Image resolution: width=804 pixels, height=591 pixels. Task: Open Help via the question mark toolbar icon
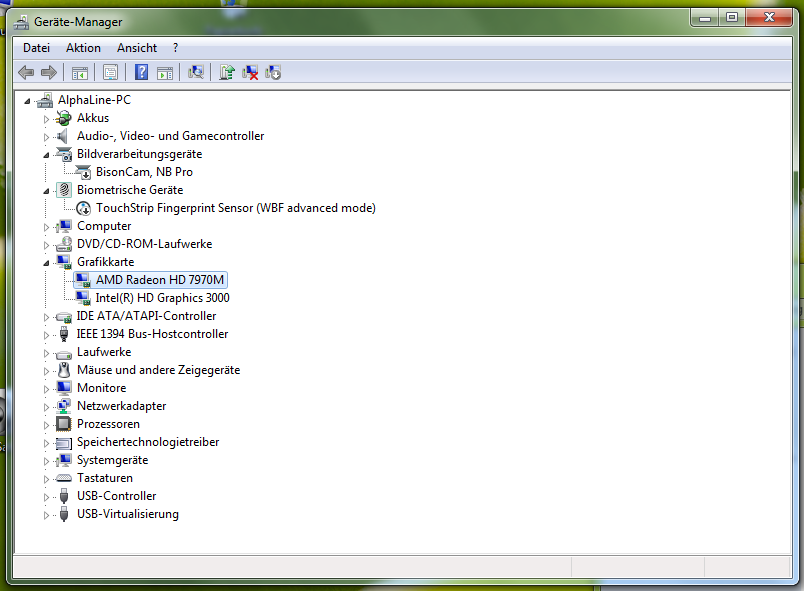point(142,72)
